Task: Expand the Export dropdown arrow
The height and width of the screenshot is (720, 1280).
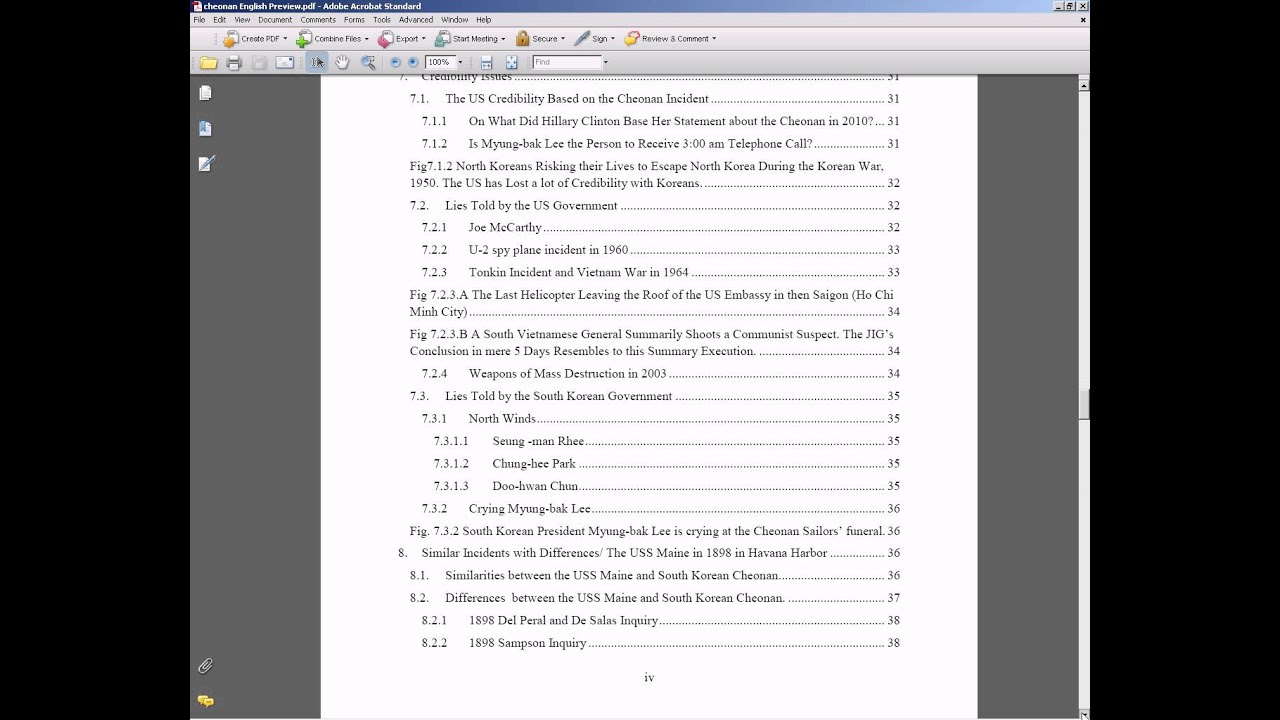Action: [x=423, y=39]
